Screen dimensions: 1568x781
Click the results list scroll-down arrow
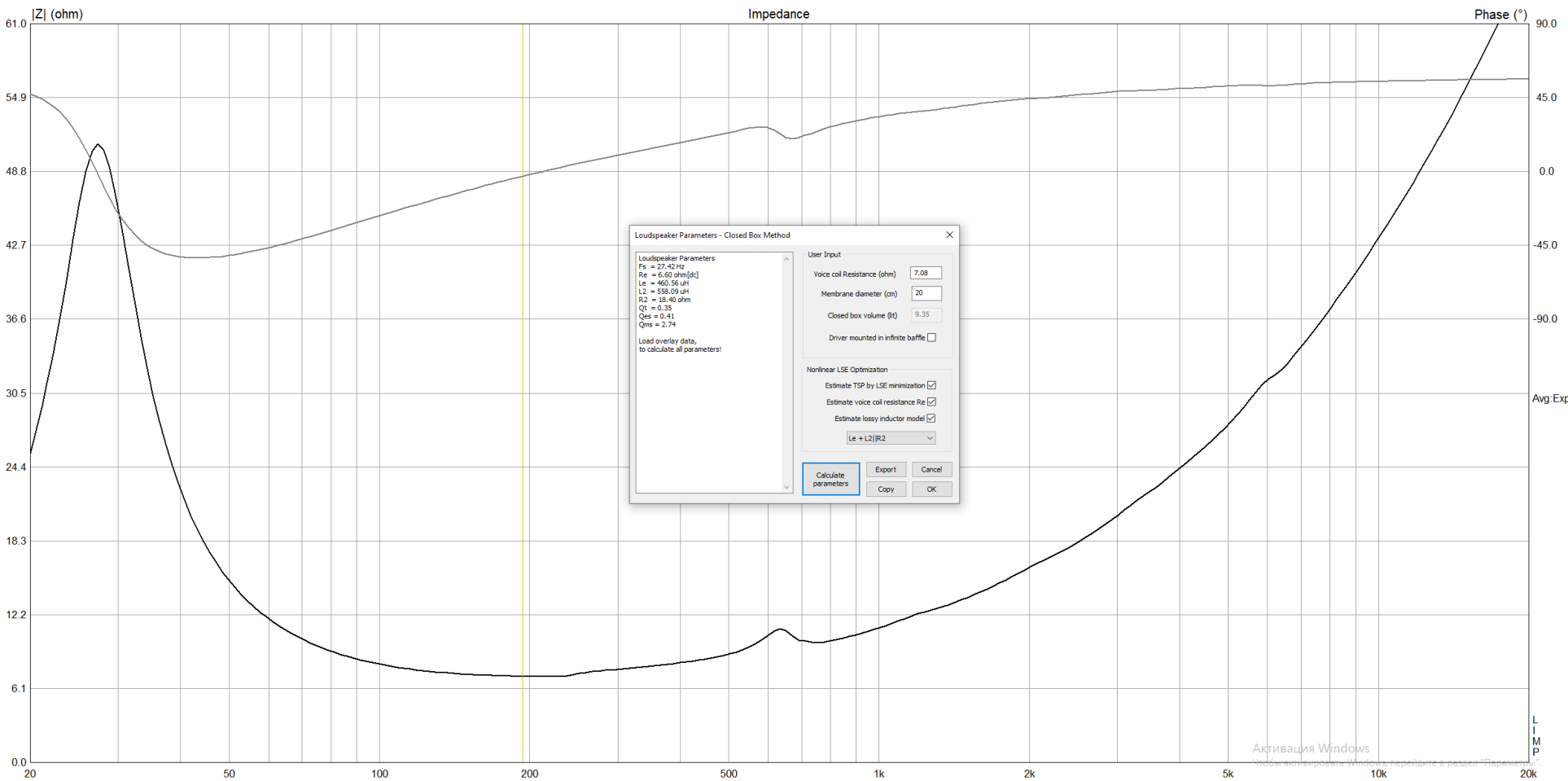click(x=786, y=487)
